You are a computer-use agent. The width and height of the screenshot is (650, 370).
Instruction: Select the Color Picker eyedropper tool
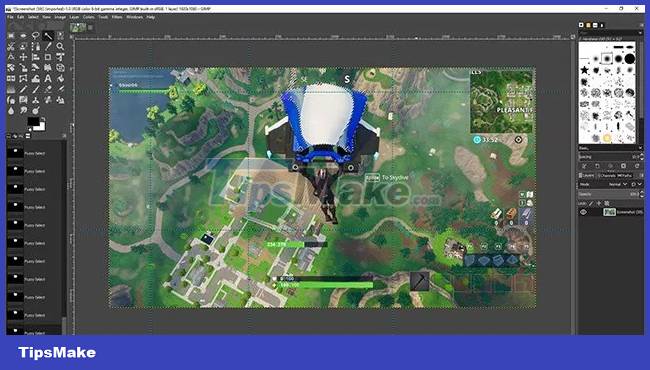(x=48, y=46)
